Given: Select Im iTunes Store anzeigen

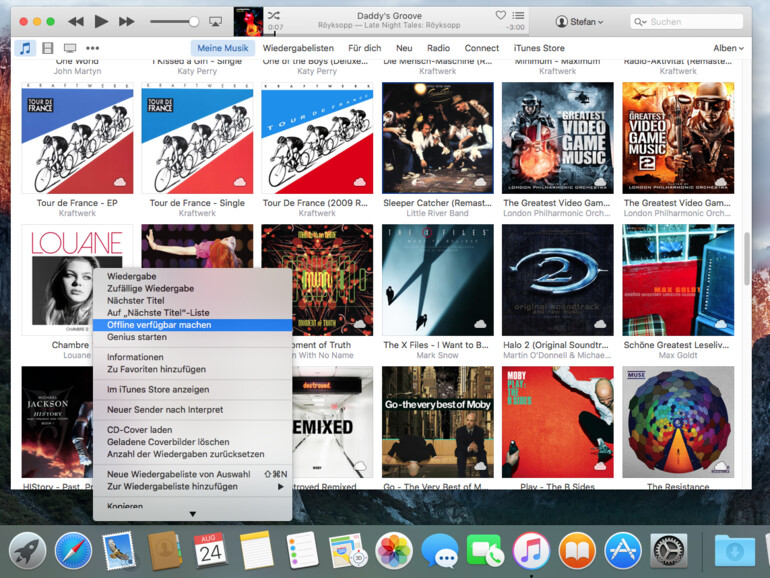Looking at the screenshot, I should coord(192,389).
